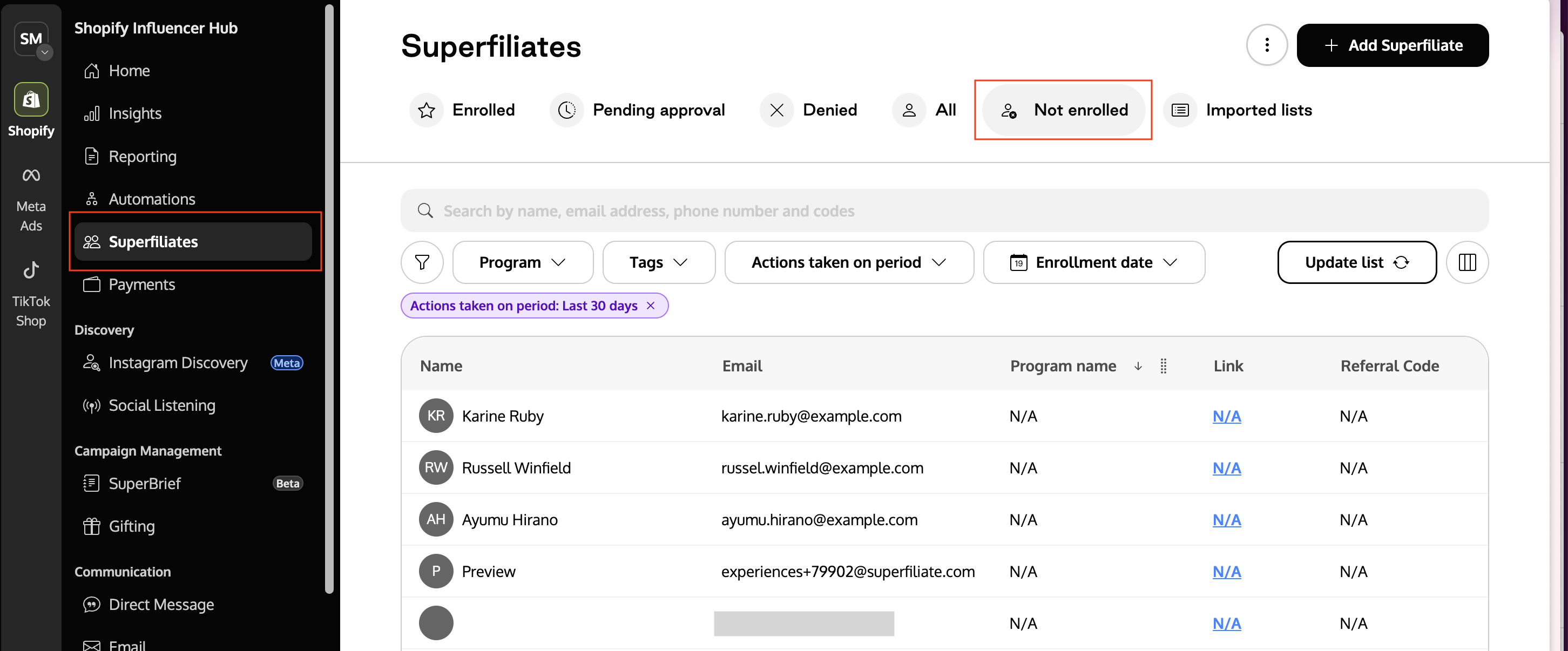The width and height of the screenshot is (1568, 651).
Task: Sort by Program name arrow
Action: coord(1138,365)
